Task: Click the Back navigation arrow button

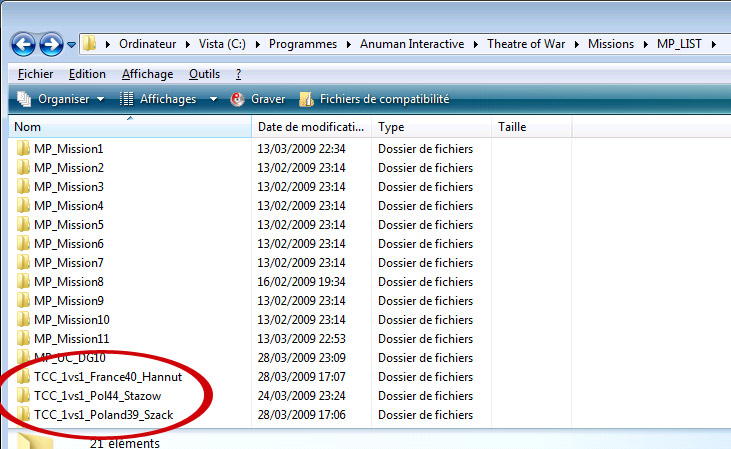Action: (24, 44)
